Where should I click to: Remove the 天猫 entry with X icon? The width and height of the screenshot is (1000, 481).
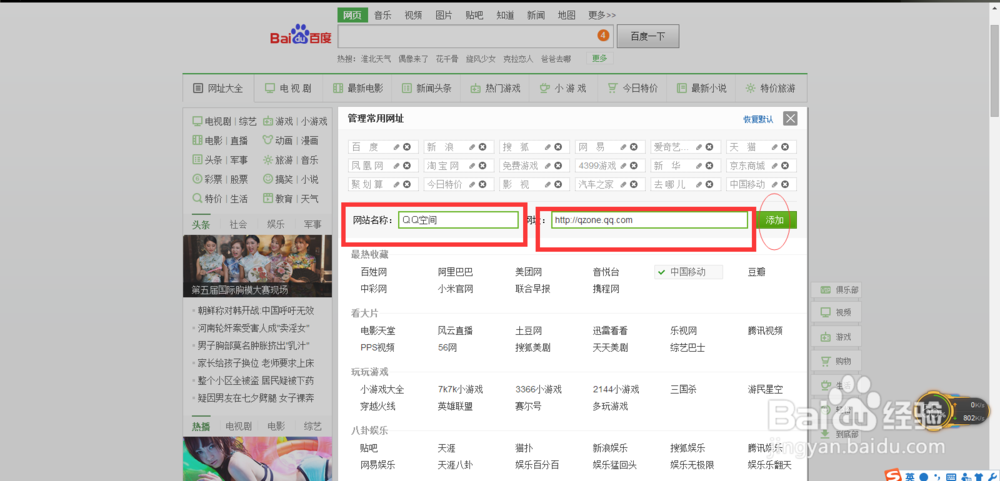pos(784,147)
